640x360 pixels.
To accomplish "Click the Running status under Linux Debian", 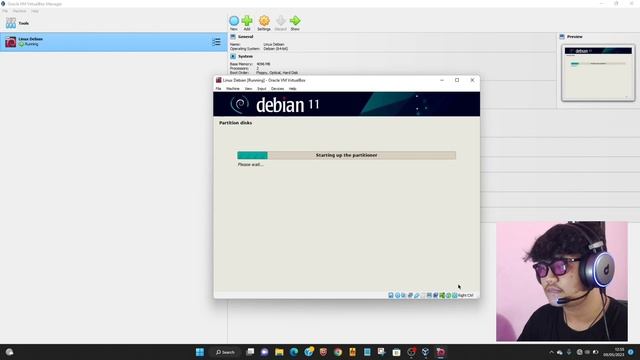I will coord(31,44).
